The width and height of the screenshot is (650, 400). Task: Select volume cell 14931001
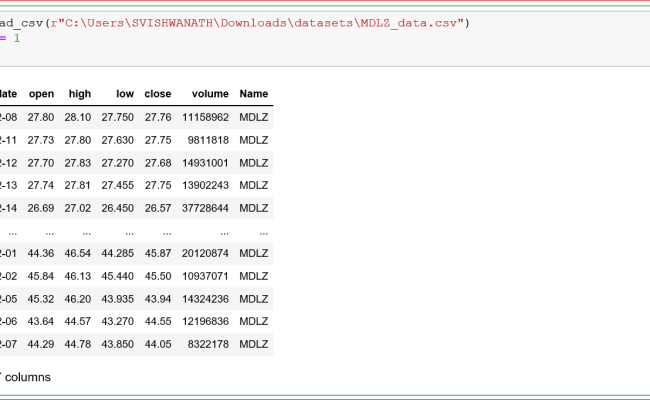click(205, 163)
